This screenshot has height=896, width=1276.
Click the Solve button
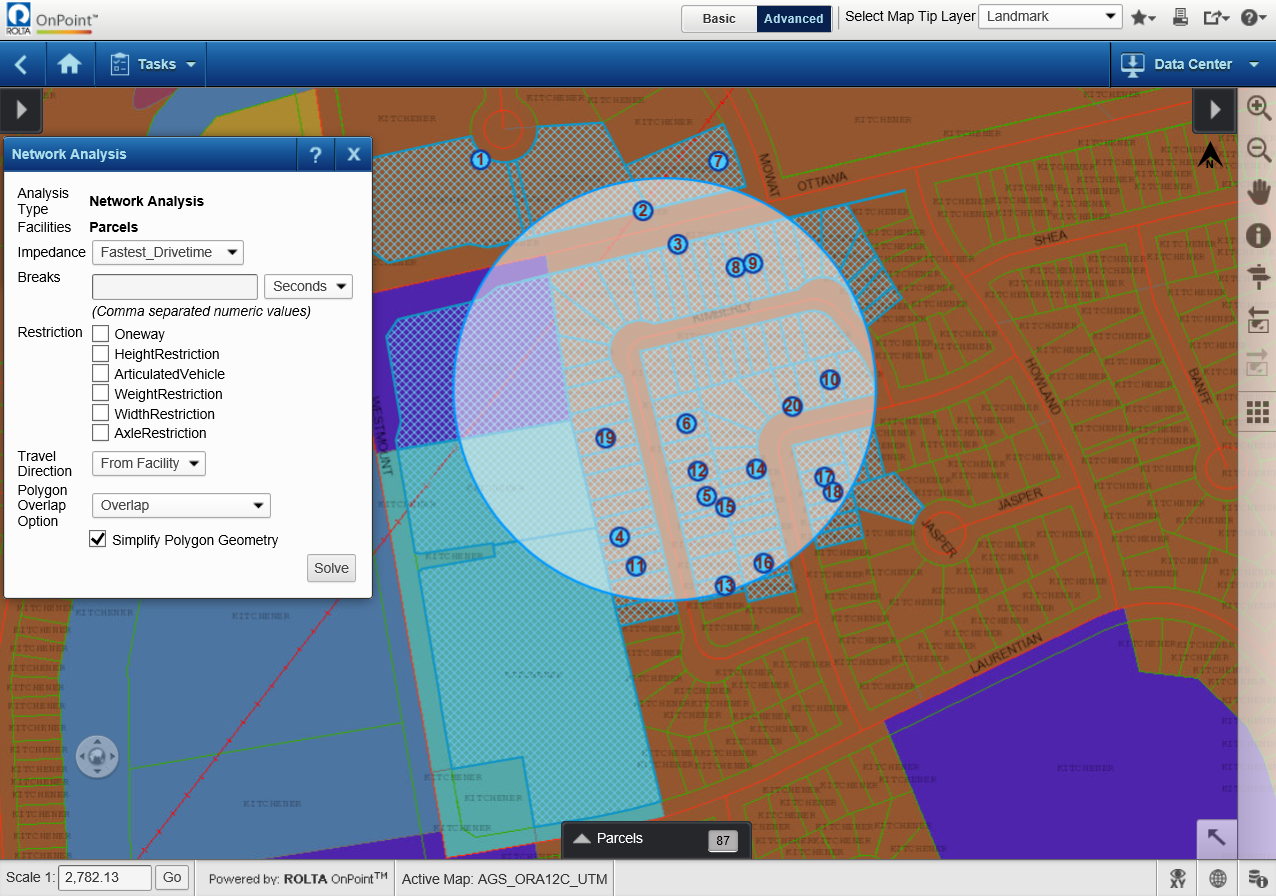(x=331, y=568)
